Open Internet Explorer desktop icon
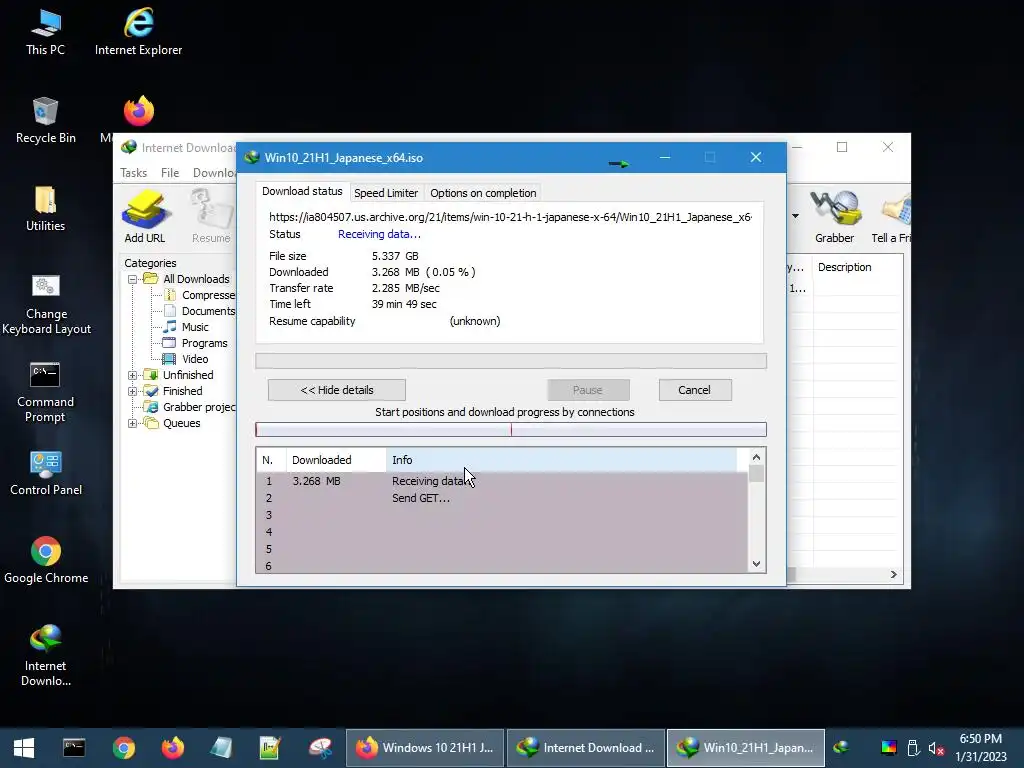This screenshot has width=1024, height=768. [138, 33]
